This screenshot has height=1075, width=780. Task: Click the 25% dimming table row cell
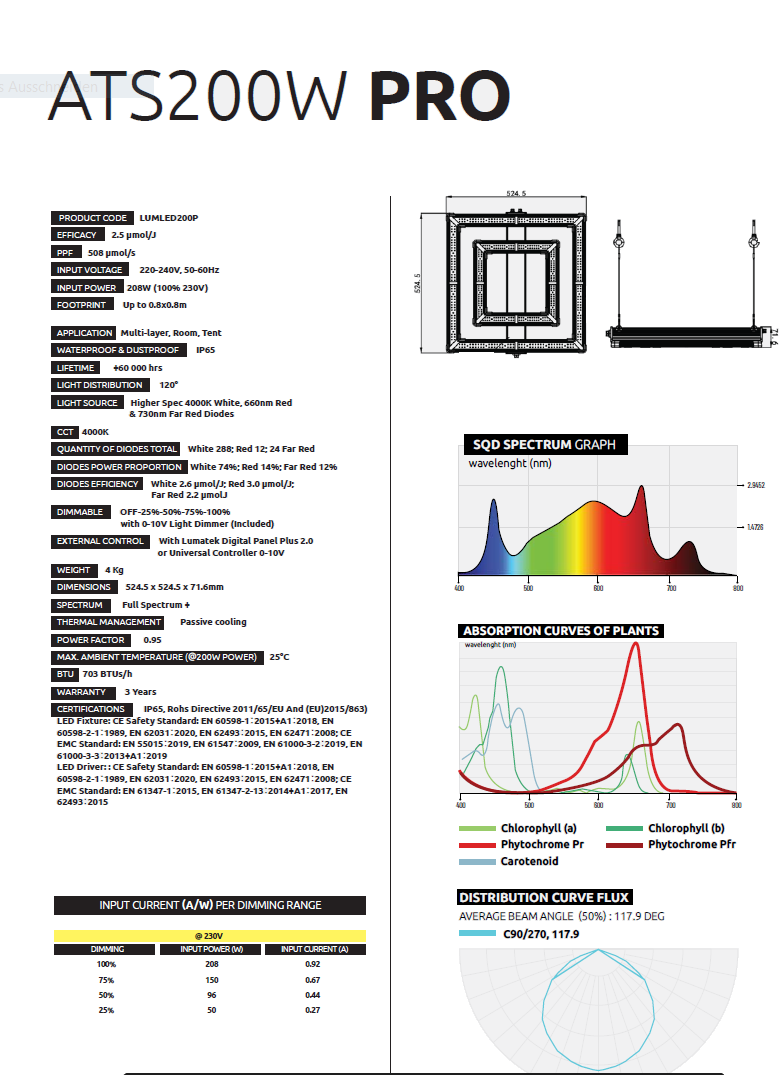click(x=105, y=1011)
